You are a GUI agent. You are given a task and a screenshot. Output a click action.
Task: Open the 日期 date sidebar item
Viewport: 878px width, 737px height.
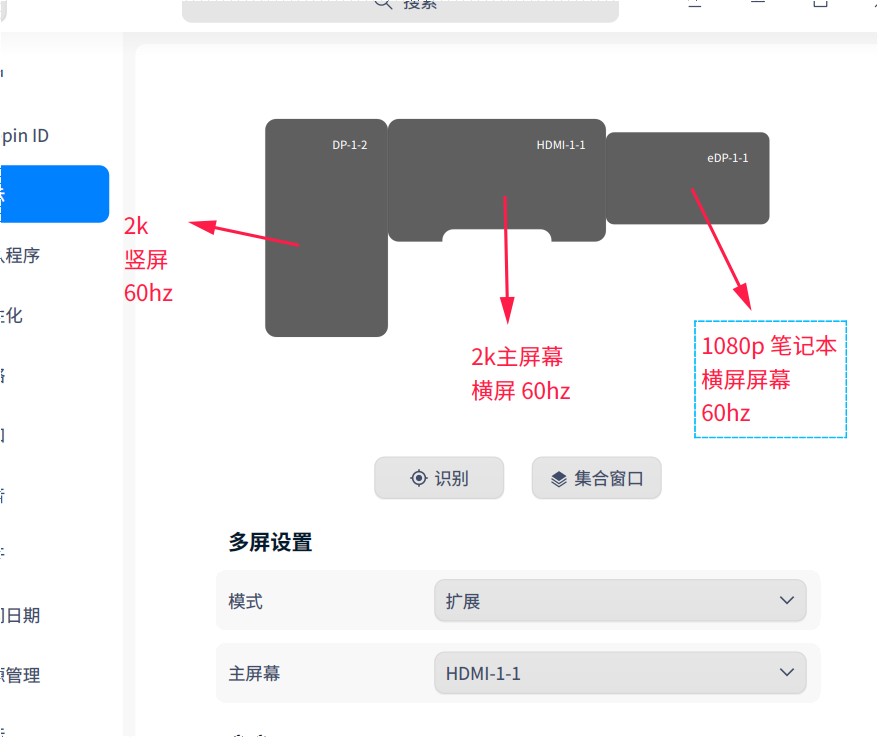click(x=20, y=615)
